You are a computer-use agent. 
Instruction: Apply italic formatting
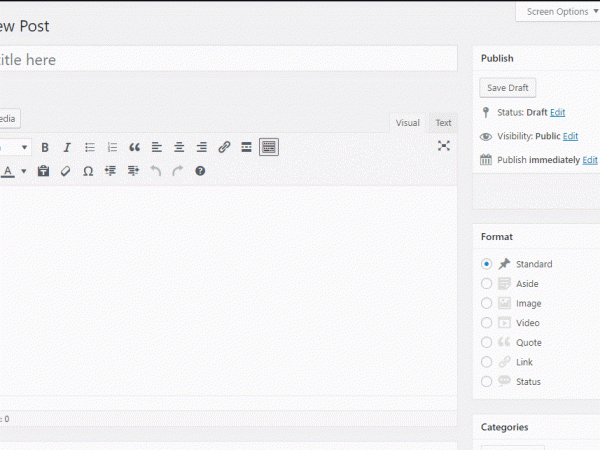click(x=67, y=147)
